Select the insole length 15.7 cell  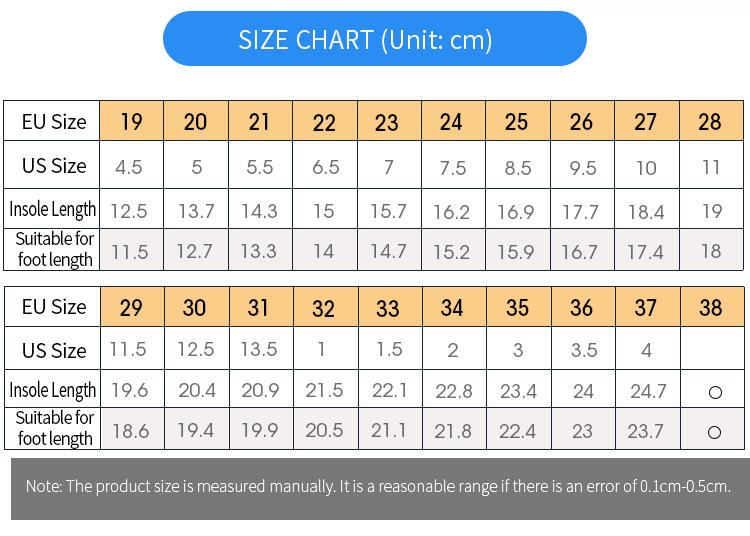click(x=388, y=211)
